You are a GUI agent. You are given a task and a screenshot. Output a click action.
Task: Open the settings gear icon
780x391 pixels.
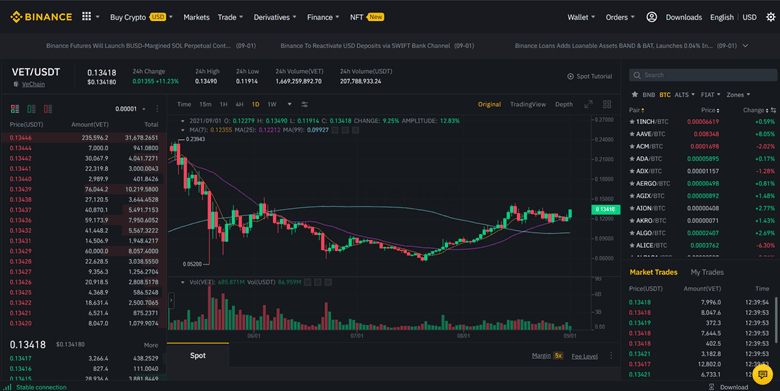coord(770,17)
